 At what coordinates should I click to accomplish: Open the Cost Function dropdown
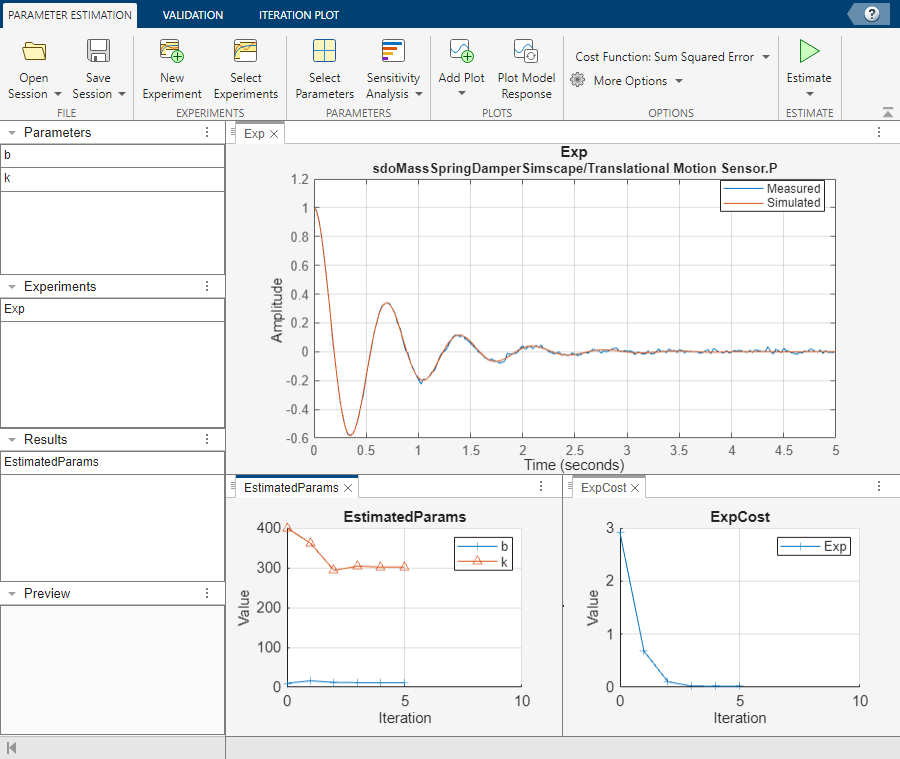click(673, 57)
